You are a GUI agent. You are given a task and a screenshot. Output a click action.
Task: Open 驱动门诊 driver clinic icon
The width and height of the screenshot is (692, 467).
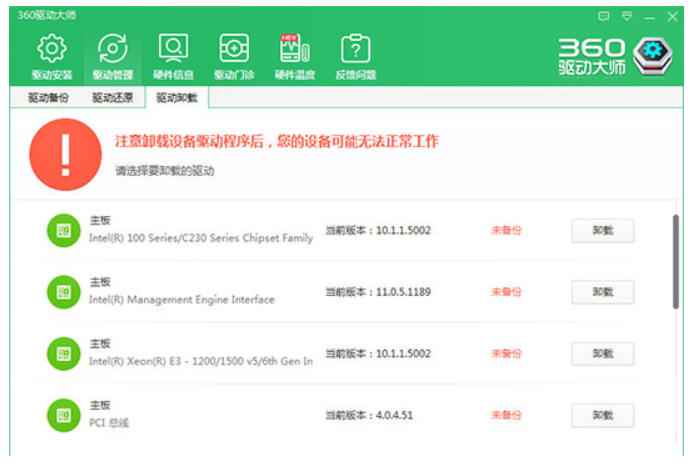pos(233,50)
